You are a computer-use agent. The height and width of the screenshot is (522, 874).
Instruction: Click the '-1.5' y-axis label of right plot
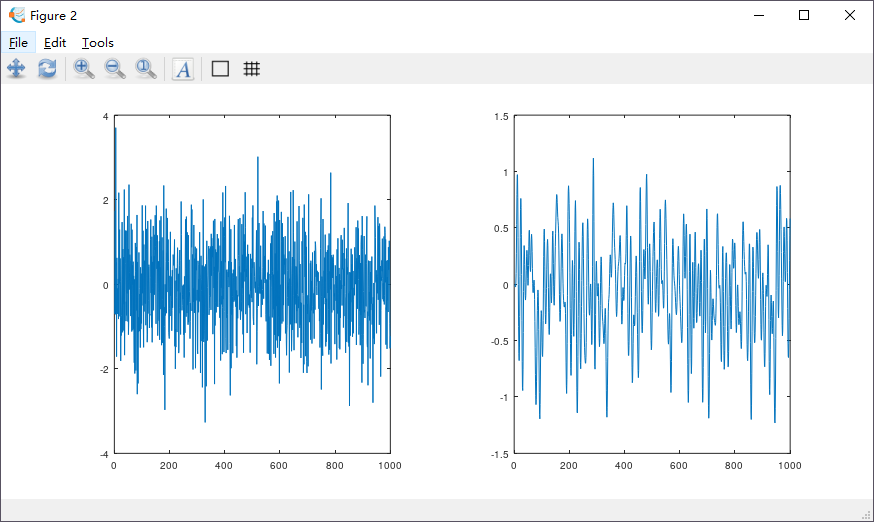500,454
